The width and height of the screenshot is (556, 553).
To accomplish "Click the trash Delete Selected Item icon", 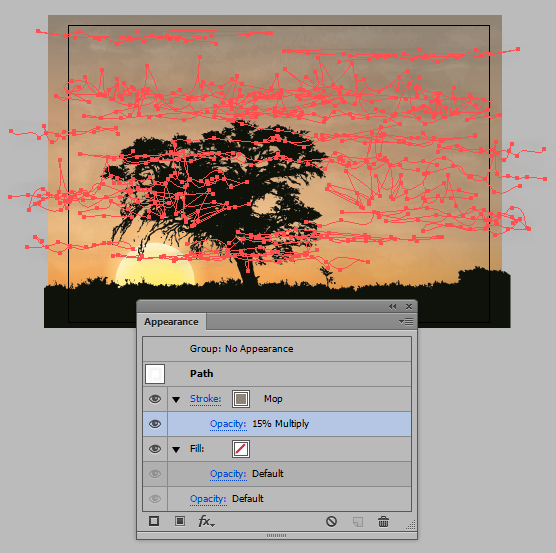I will pos(383,521).
